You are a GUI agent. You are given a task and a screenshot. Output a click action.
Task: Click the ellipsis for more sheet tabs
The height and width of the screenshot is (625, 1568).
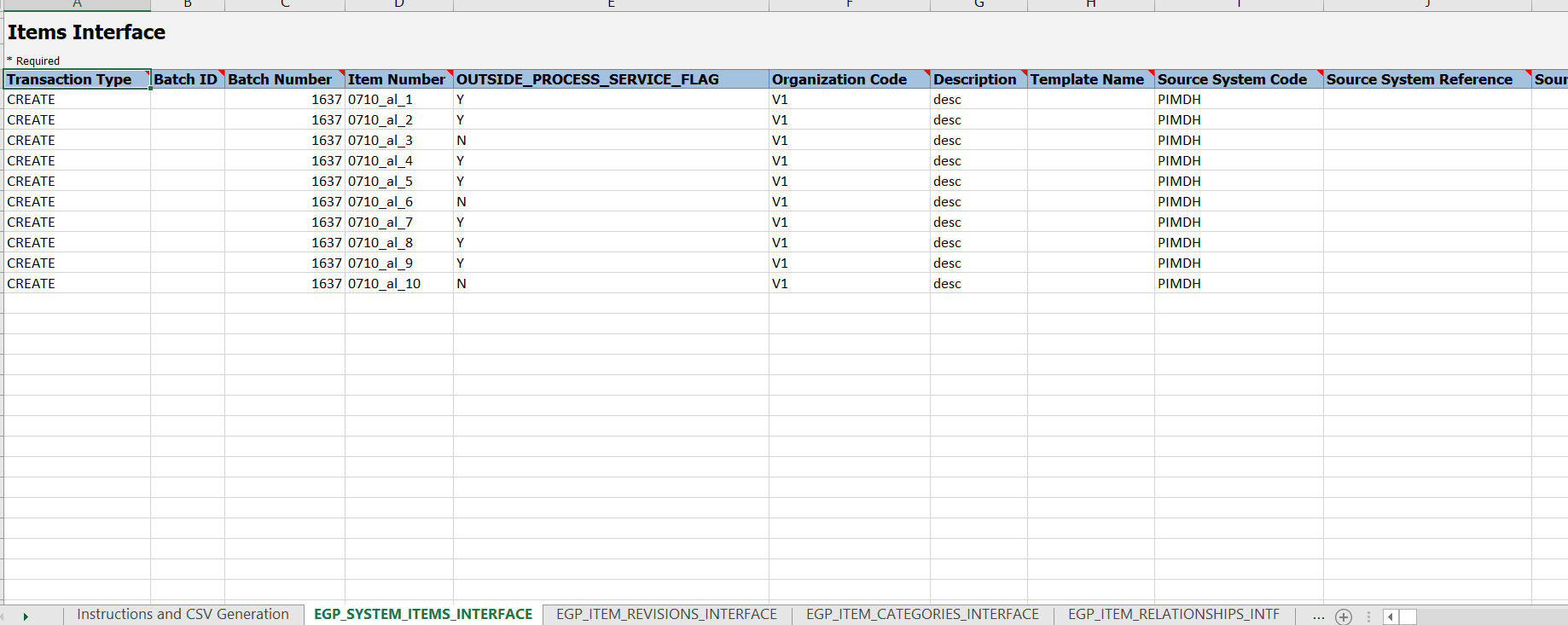click(x=1318, y=616)
